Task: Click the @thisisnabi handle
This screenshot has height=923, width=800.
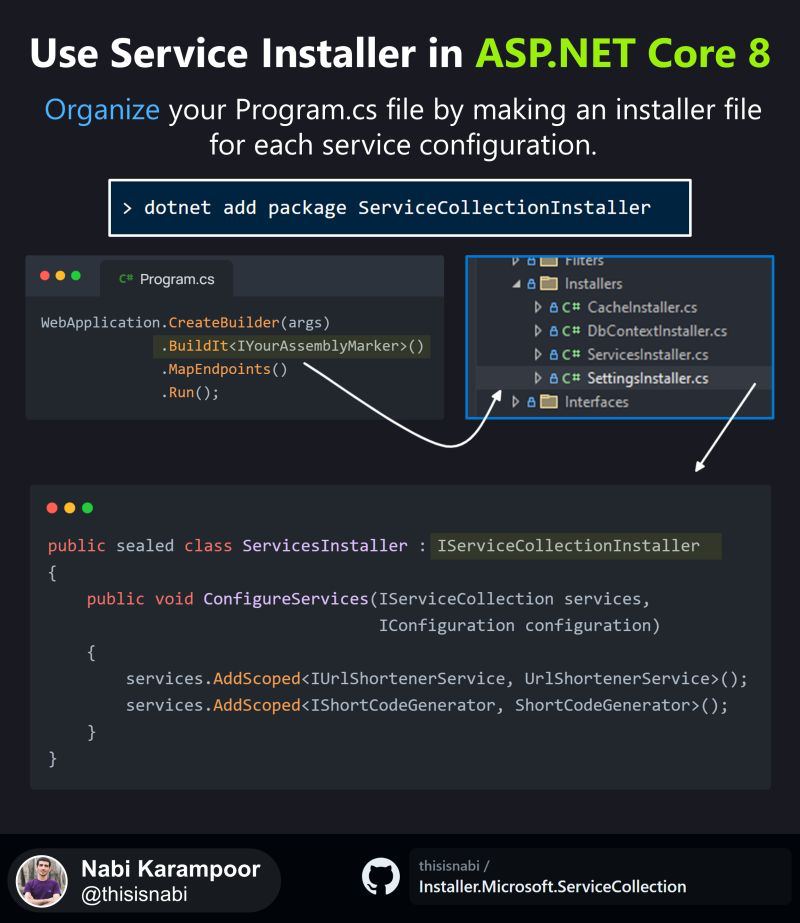Action: click(134, 894)
